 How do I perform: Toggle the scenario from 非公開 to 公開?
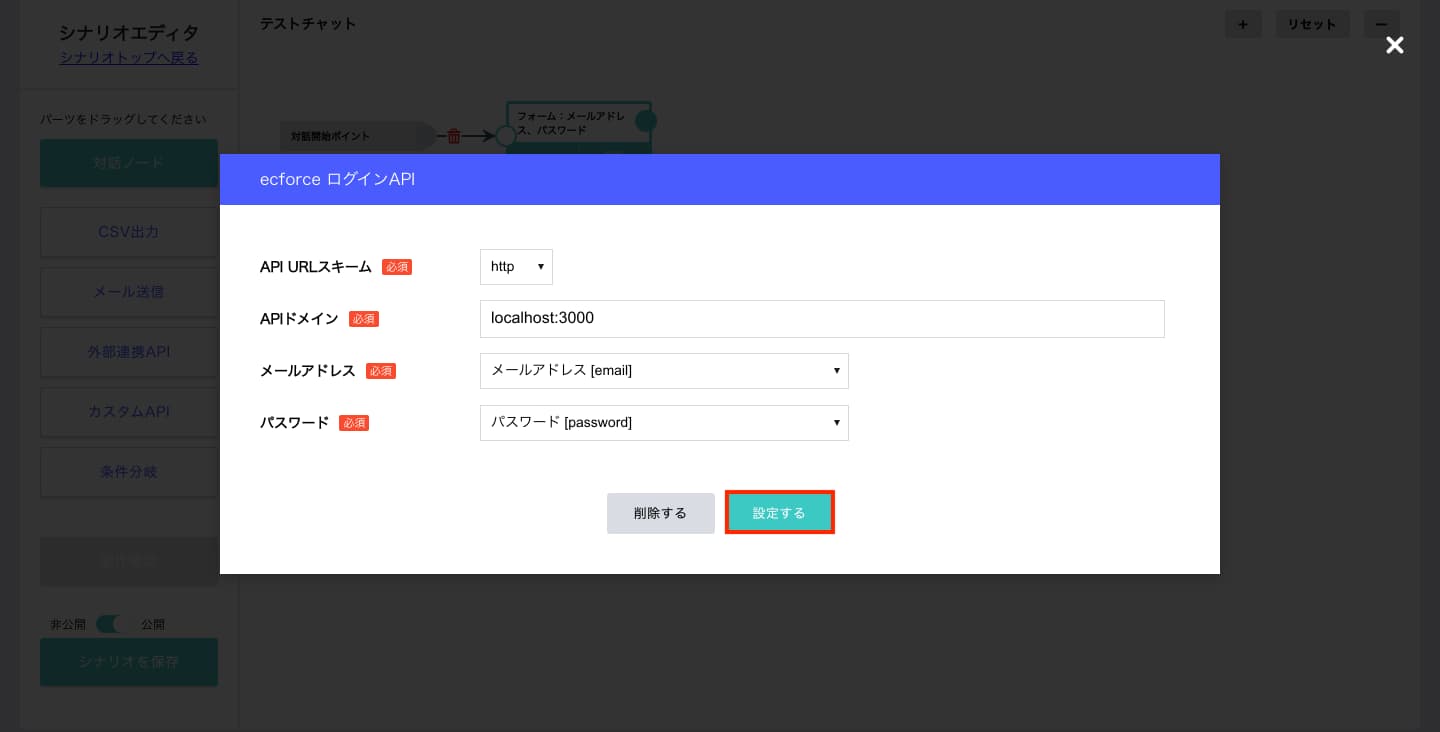(x=110, y=624)
